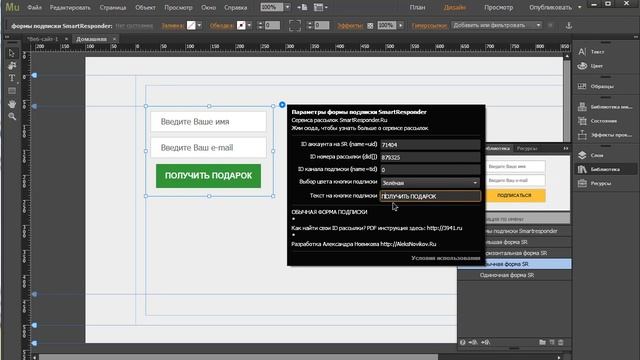
Task: Click the stroke width stepper arrows
Action: (x=260, y=25)
